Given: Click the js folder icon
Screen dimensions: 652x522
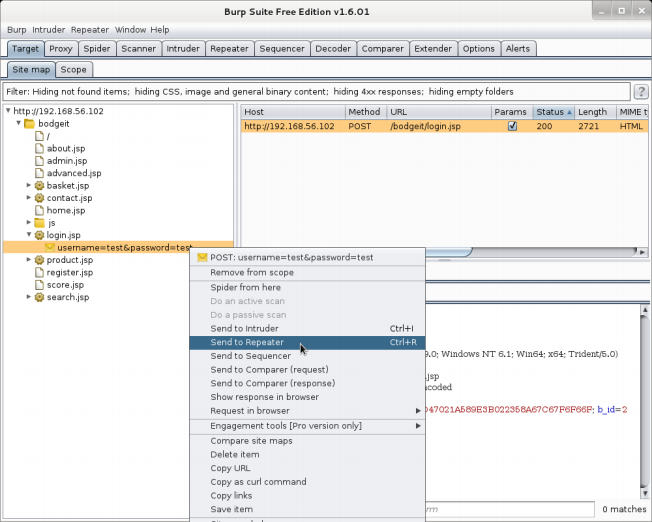Looking at the screenshot, I should click(x=40, y=222).
